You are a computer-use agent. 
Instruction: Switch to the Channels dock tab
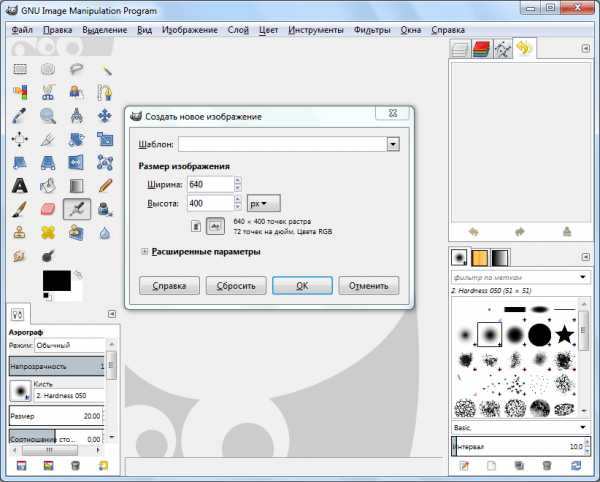coord(481,49)
